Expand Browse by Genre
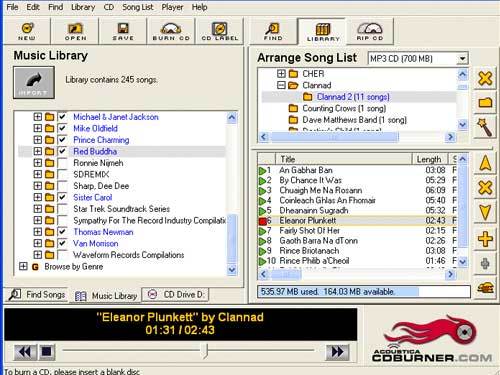This screenshot has width=500, height=375. (x=23, y=266)
